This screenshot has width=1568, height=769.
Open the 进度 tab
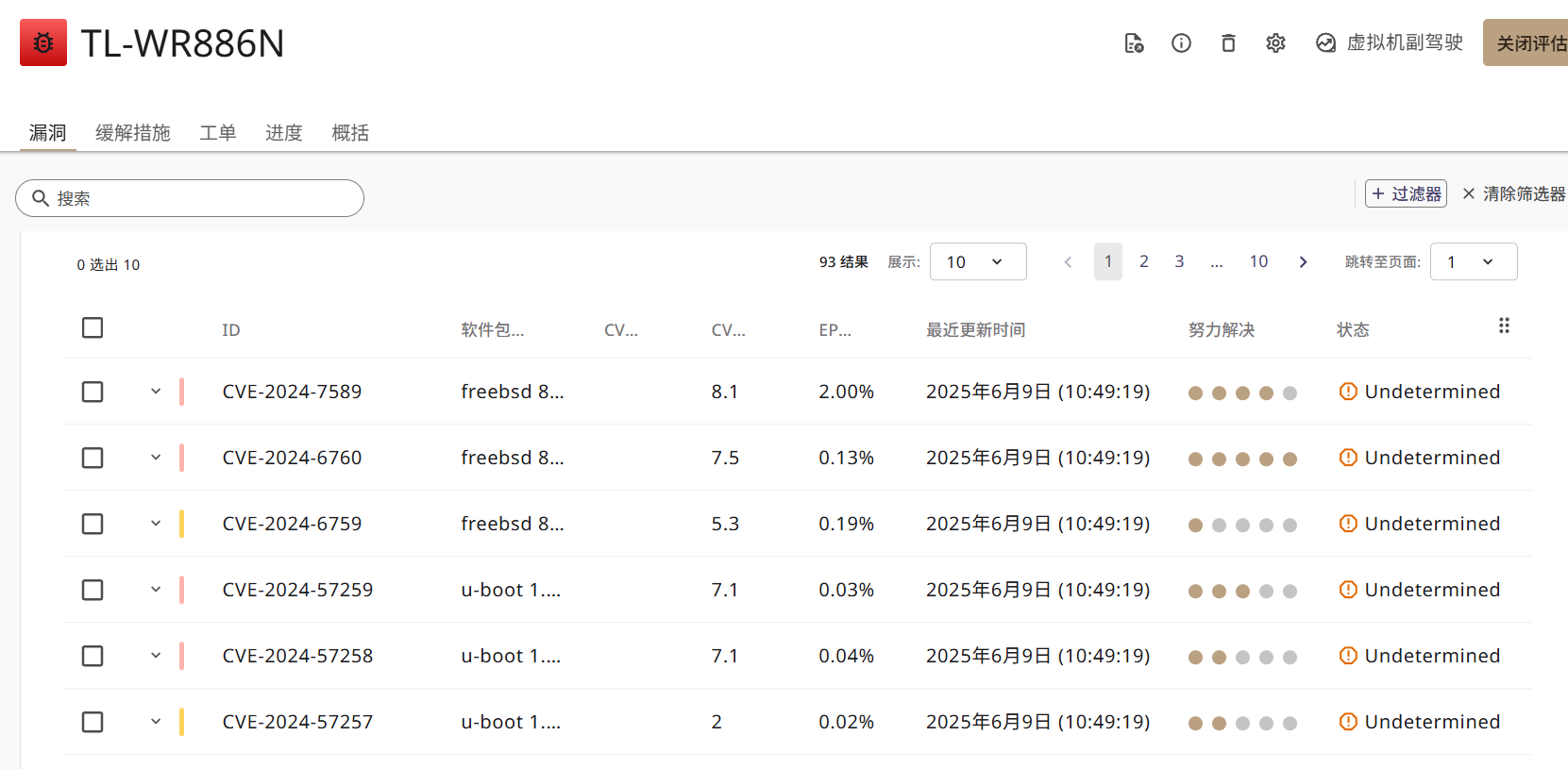pyautogui.click(x=284, y=133)
